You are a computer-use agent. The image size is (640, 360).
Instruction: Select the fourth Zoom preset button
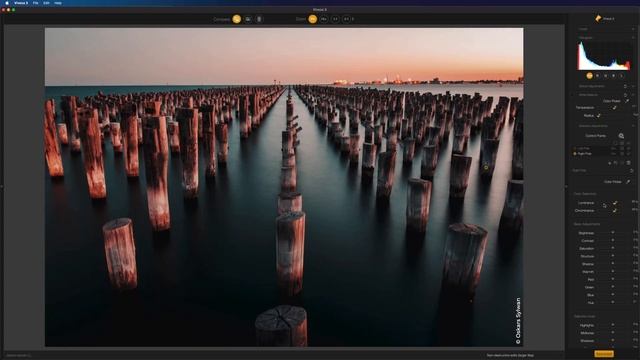(346, 19)
